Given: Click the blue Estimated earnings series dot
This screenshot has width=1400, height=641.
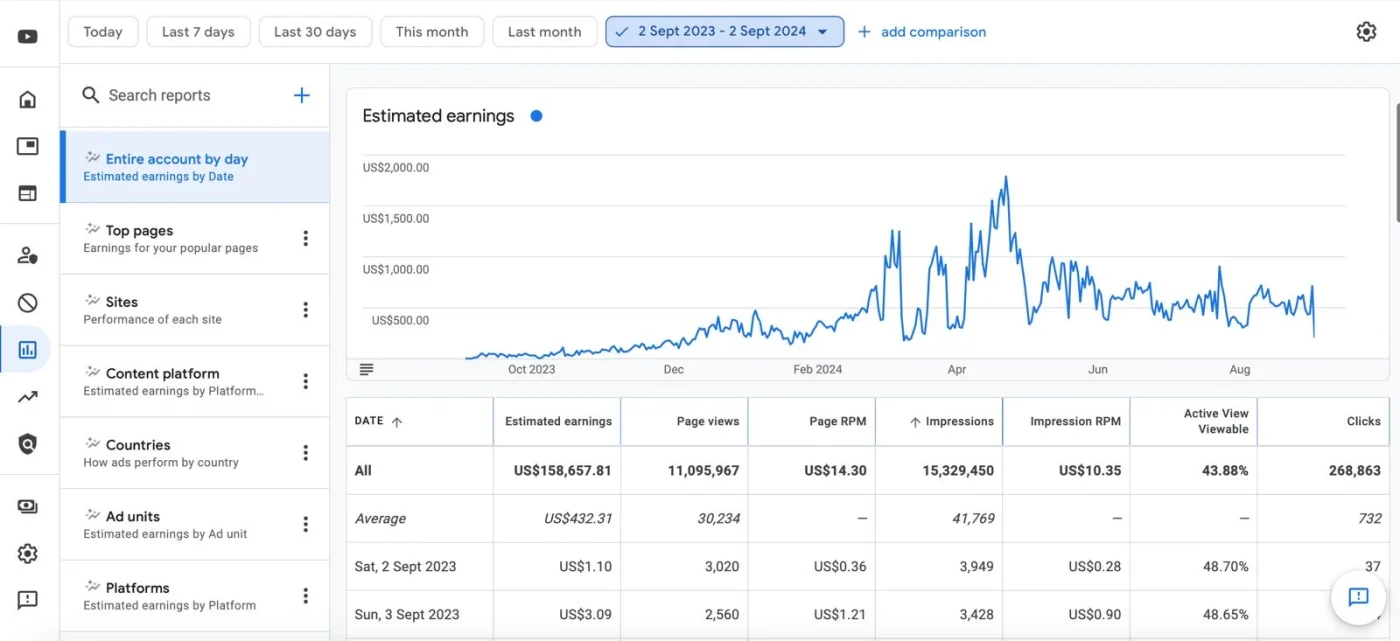Looking at the screenshot, I should pyautogui.click(x=536, y=116).
